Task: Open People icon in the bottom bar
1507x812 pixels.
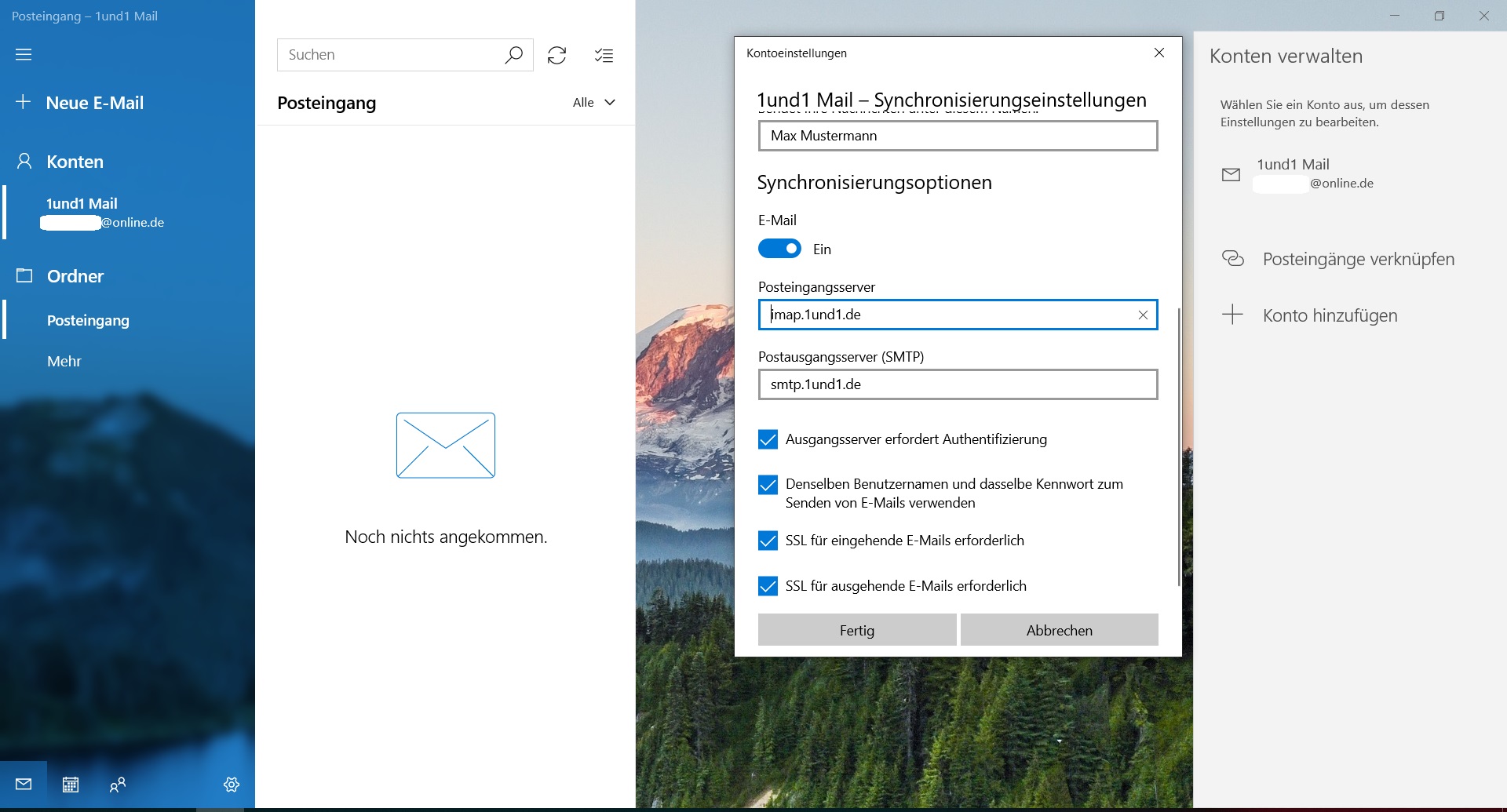Action: (118, 784)
